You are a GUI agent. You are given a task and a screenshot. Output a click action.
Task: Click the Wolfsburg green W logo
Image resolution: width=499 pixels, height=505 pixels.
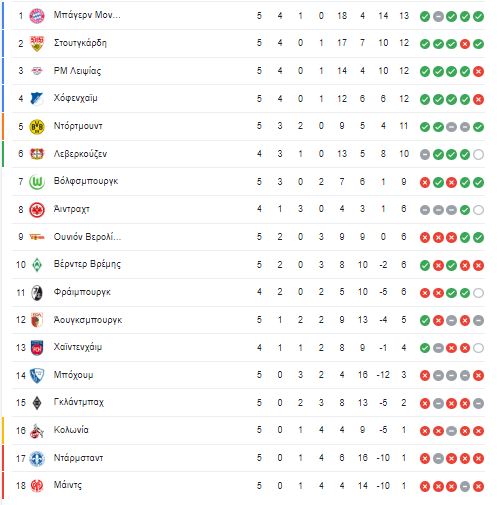tap(37, 182)
